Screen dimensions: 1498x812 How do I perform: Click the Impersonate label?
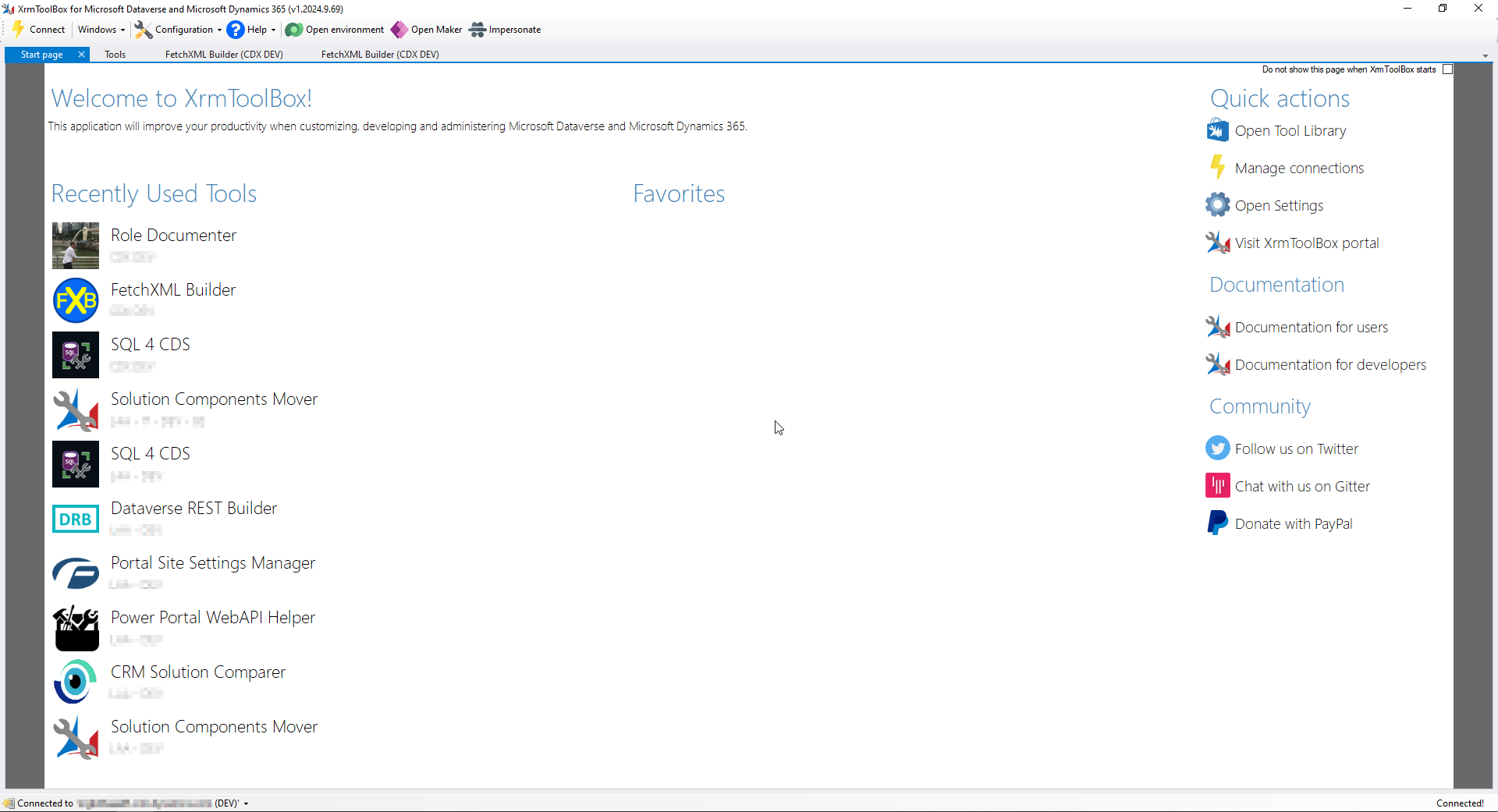tap(515, 30)
